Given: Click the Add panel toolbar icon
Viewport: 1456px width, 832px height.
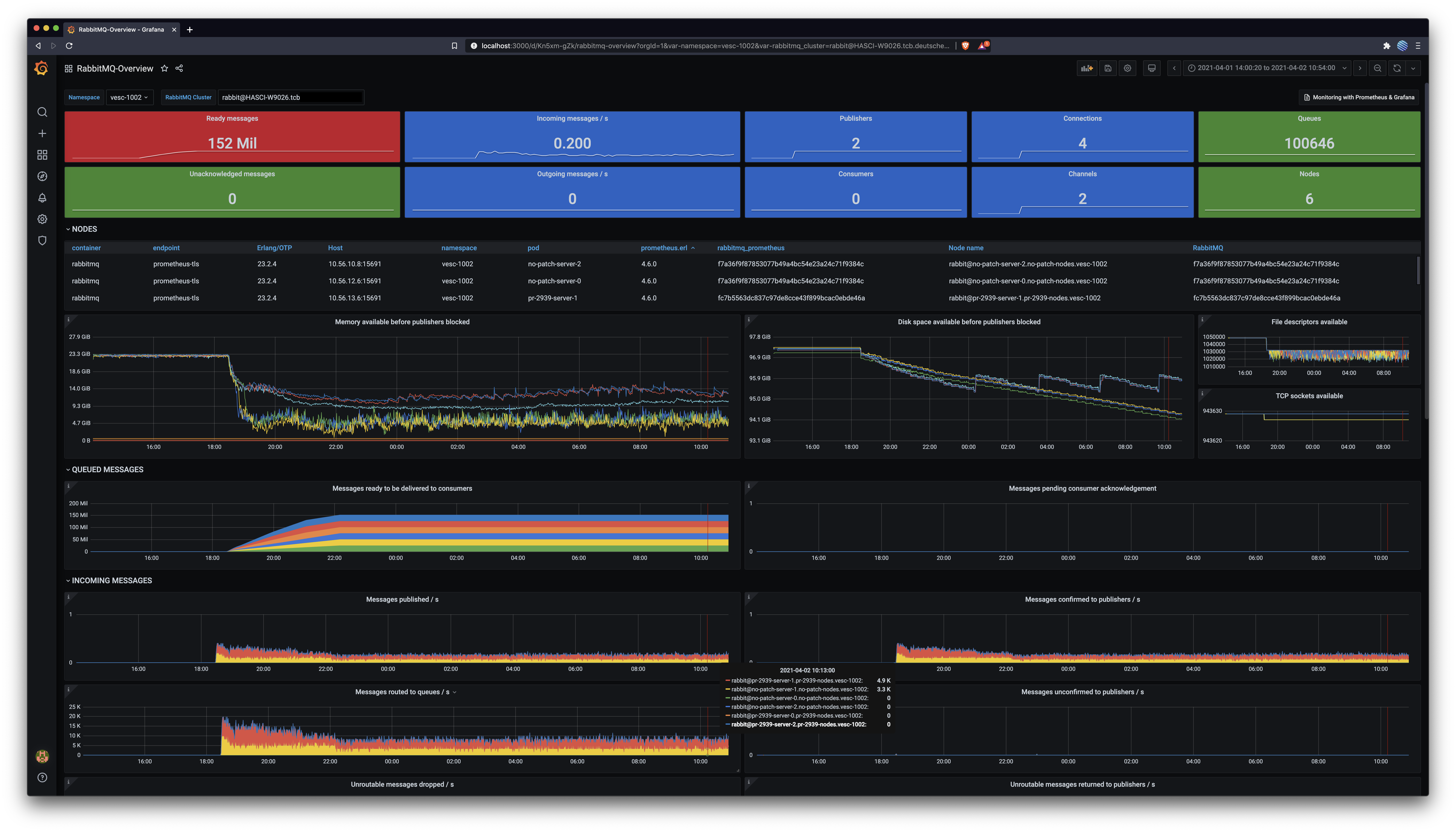Looking at the screenshot, I should 1086,68.
